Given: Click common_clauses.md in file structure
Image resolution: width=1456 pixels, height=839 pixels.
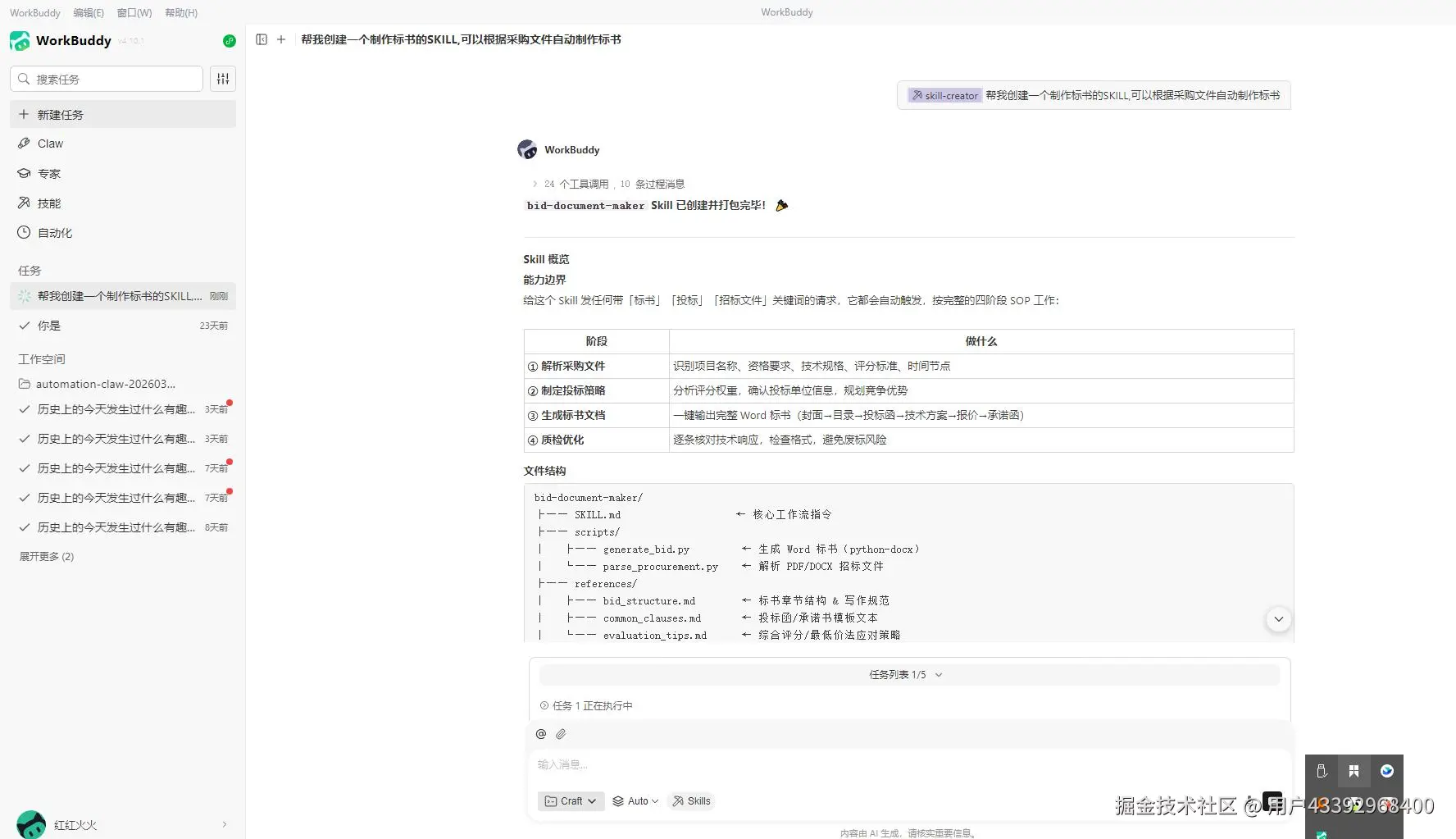Looking at the screenshot, I should tap(652, 618).
